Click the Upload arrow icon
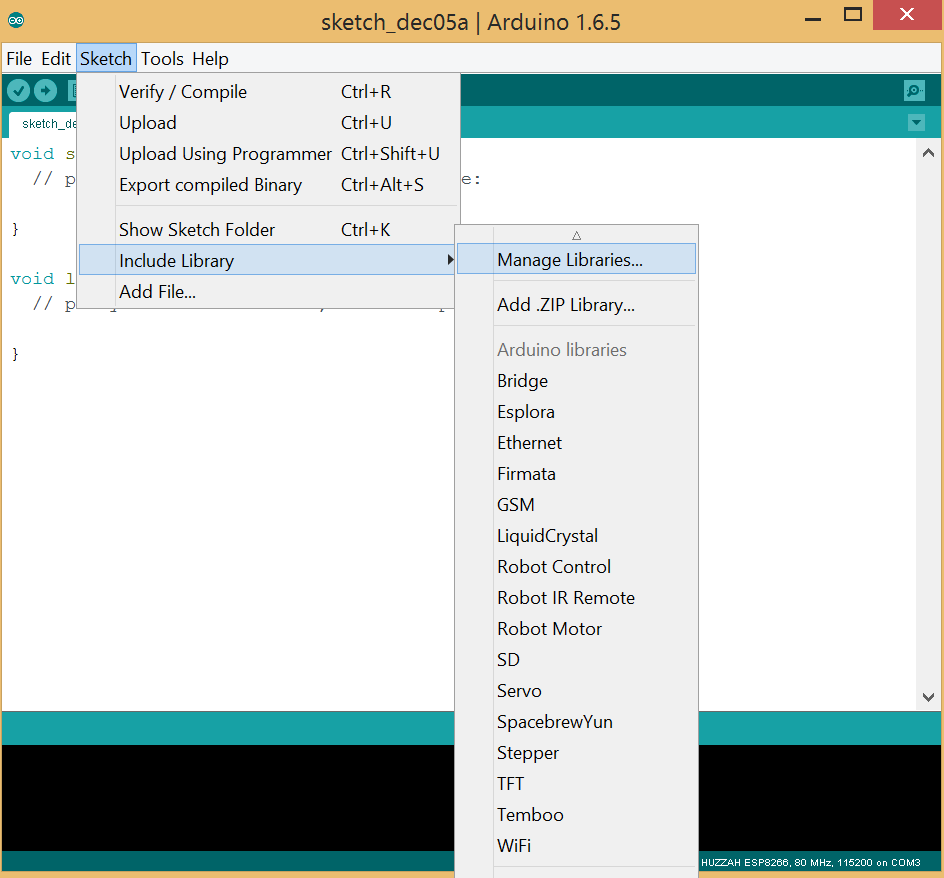 44,90
